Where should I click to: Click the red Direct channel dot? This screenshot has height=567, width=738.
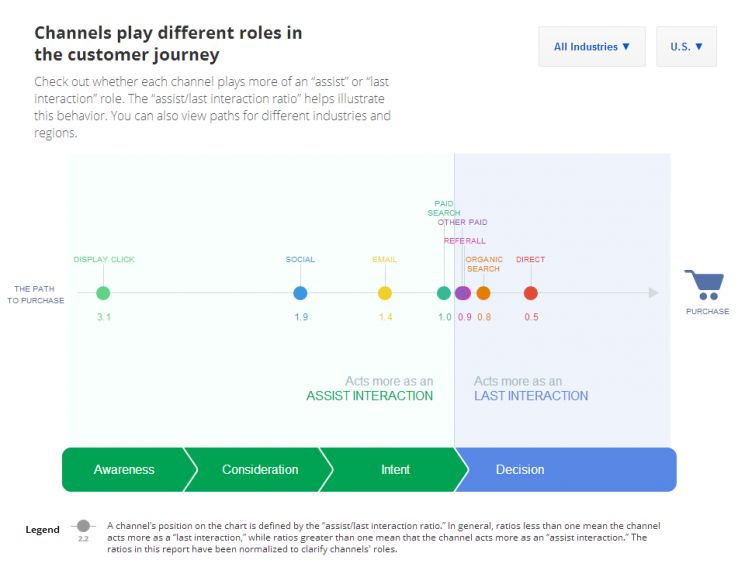531,293
